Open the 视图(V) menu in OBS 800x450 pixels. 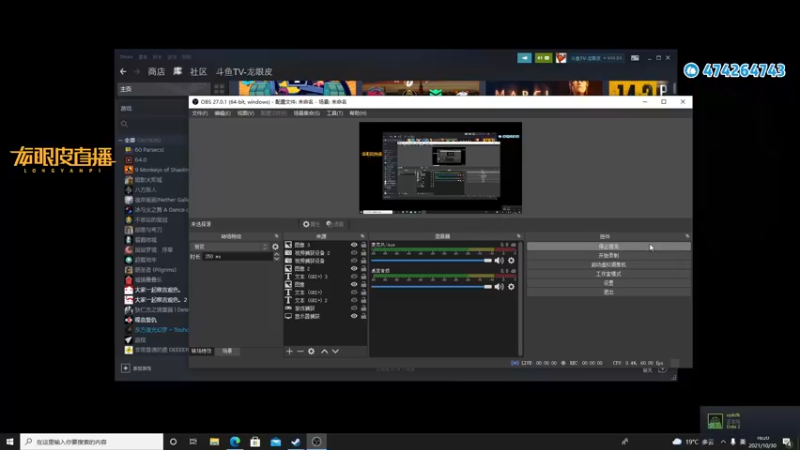245,113
